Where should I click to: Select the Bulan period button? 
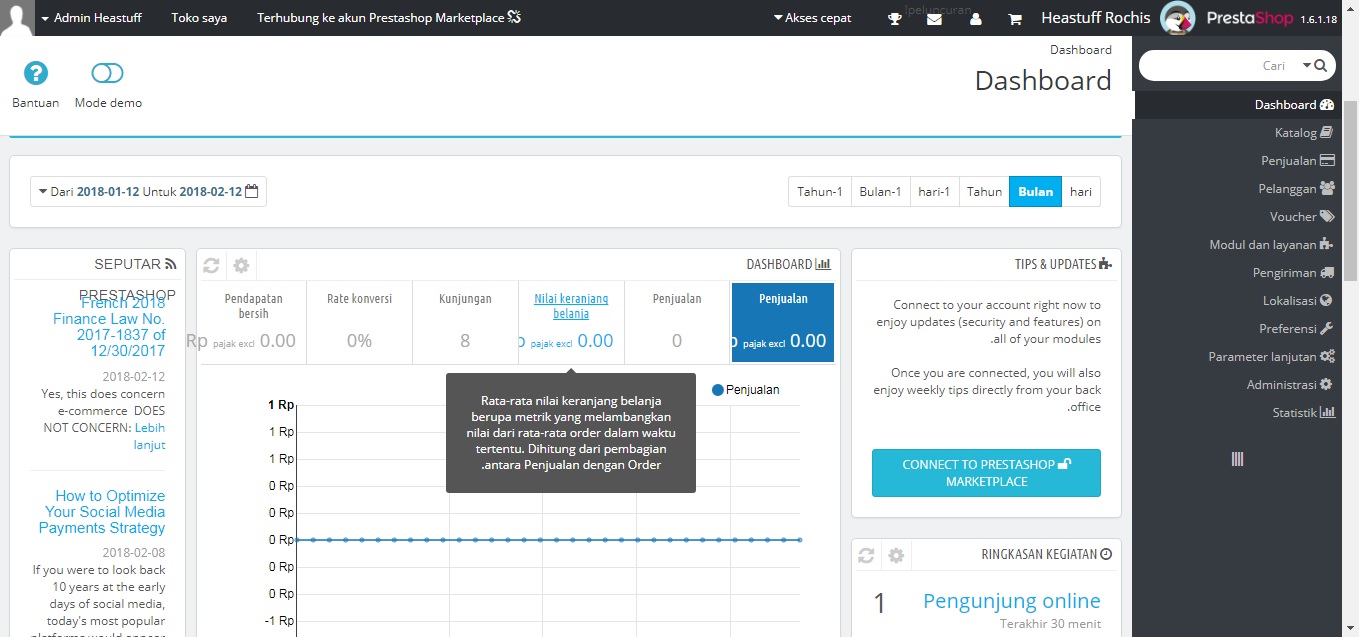1035,192
